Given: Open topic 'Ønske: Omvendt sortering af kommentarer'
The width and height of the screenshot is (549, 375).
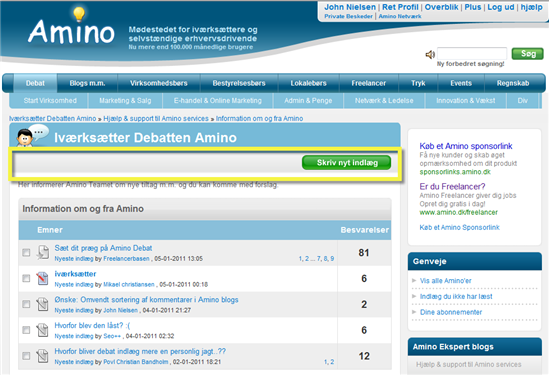Looking at the screenshot, I should pyautogui.click(x=146, y=300).
